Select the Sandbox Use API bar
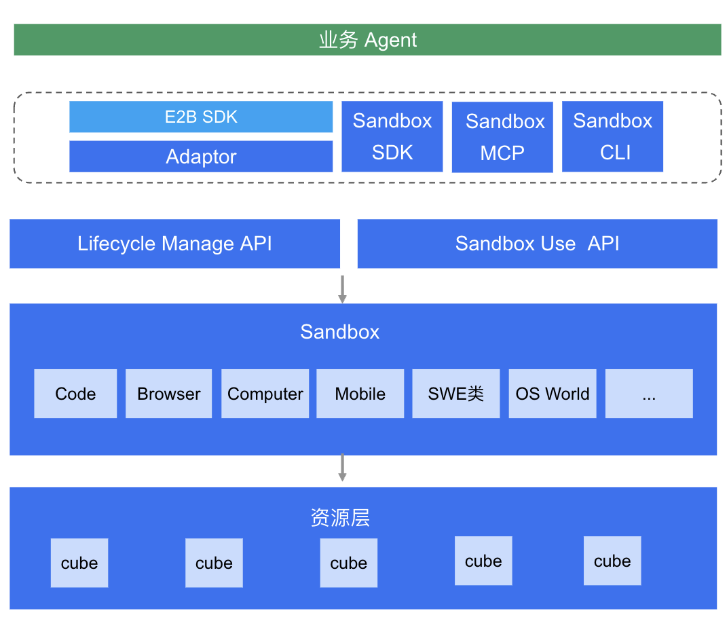The image size is (725, 620). pyautogui.click(x=537, y=244)
